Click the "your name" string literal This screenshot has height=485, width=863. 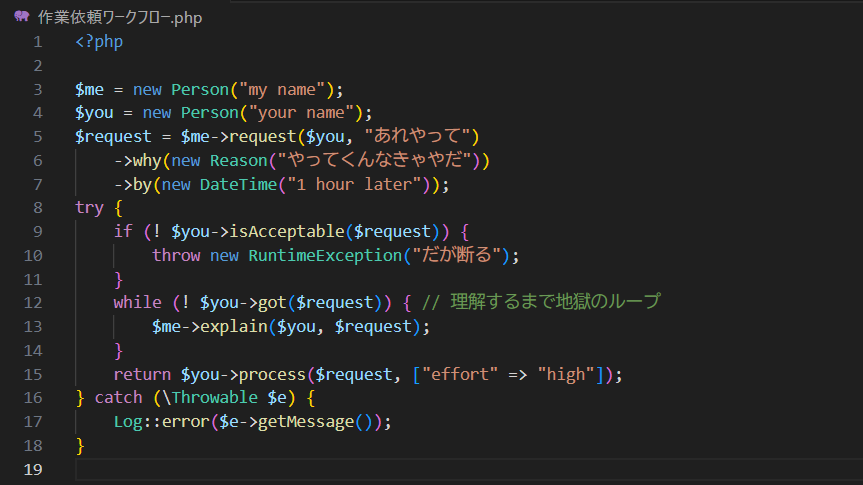coord(305,112)
